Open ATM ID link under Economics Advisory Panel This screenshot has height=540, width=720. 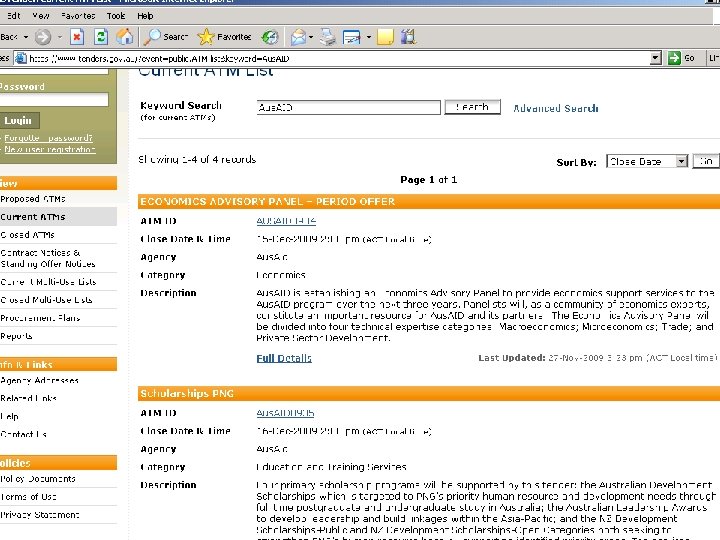pos(286,221)
